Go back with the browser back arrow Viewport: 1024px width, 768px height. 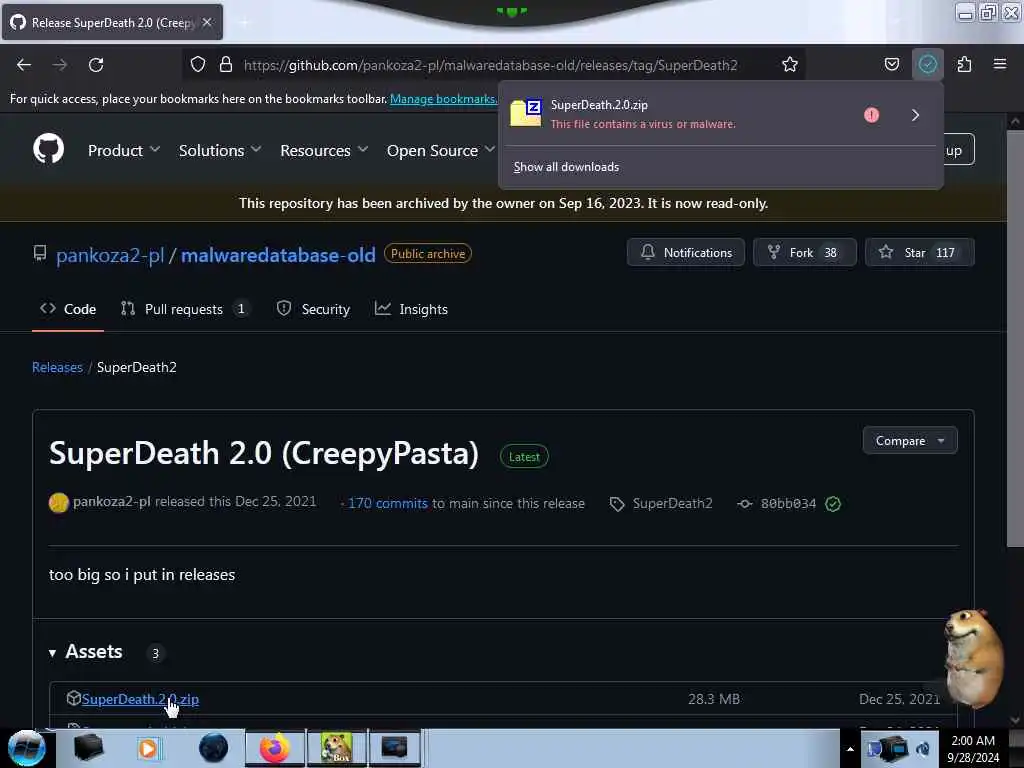click(24, 65)
